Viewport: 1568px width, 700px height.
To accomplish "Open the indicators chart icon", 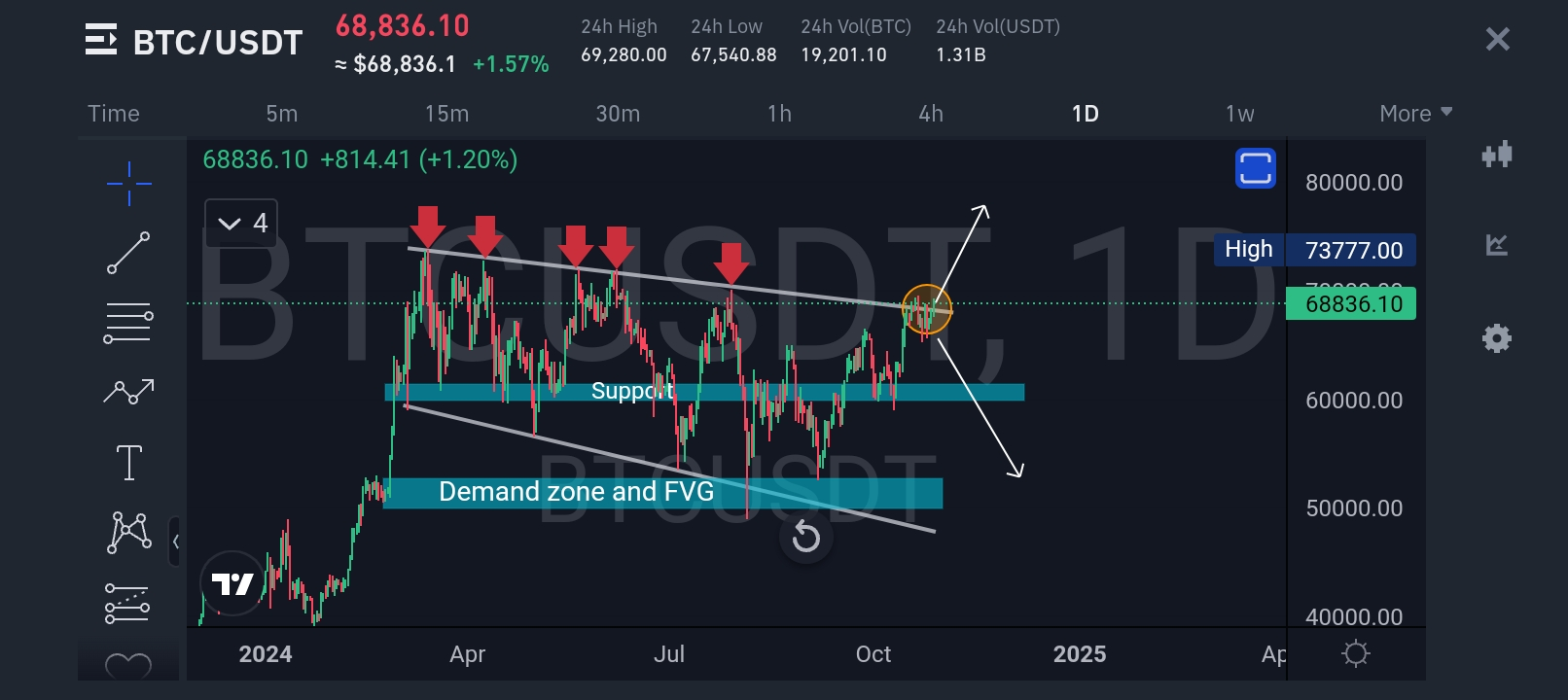I will (x=1497, y=245).
